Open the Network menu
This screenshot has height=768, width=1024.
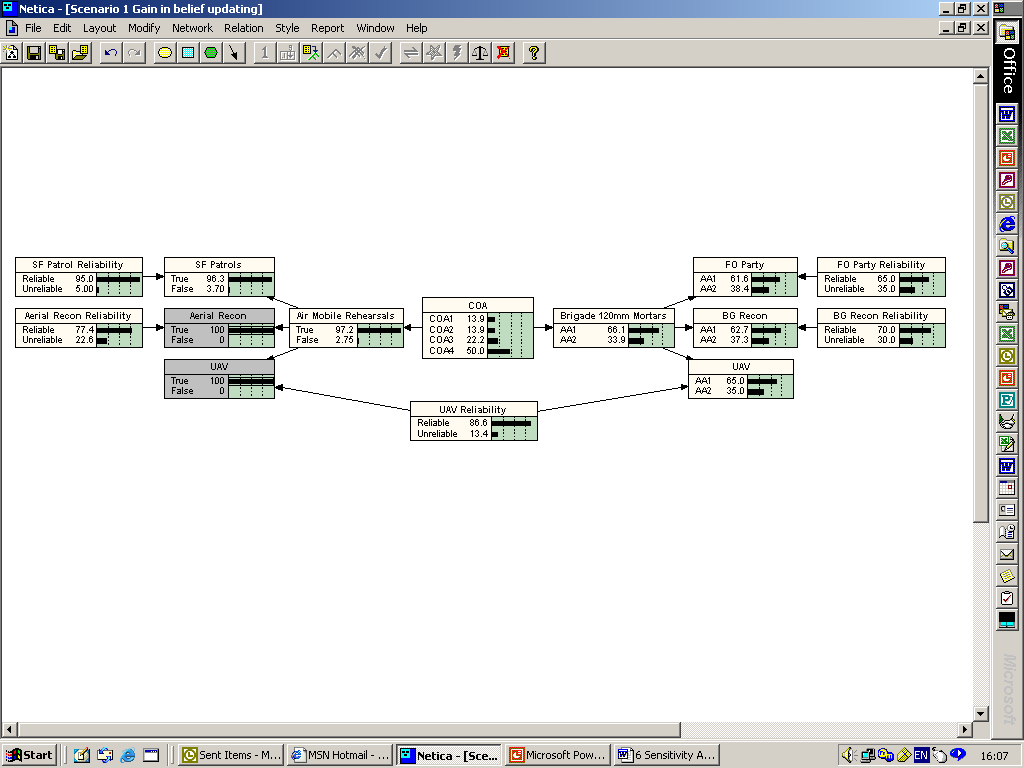192,28
